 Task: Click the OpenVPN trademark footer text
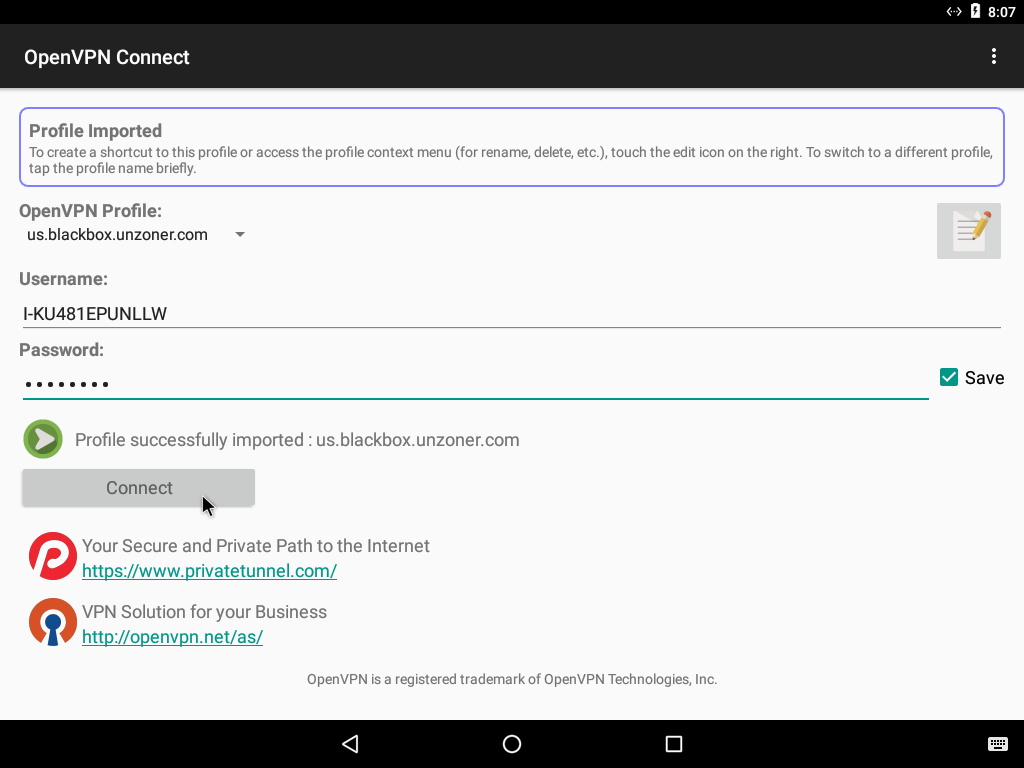coord(512,679)
